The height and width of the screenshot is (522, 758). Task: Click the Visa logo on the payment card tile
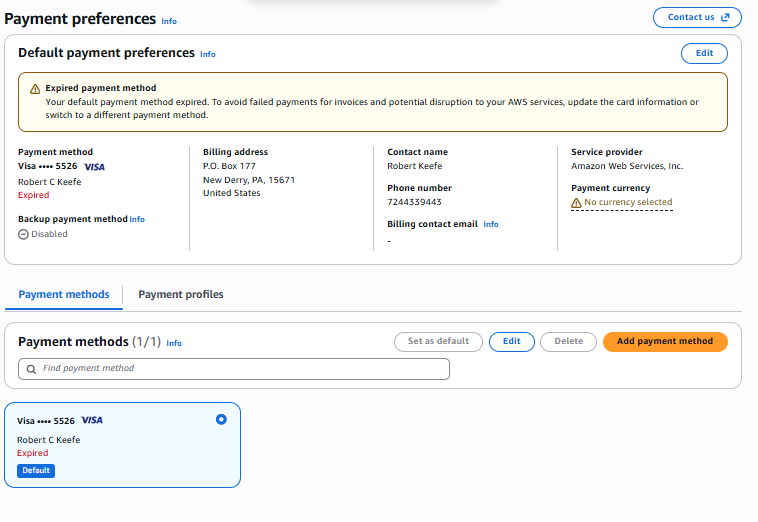(92, 420)
